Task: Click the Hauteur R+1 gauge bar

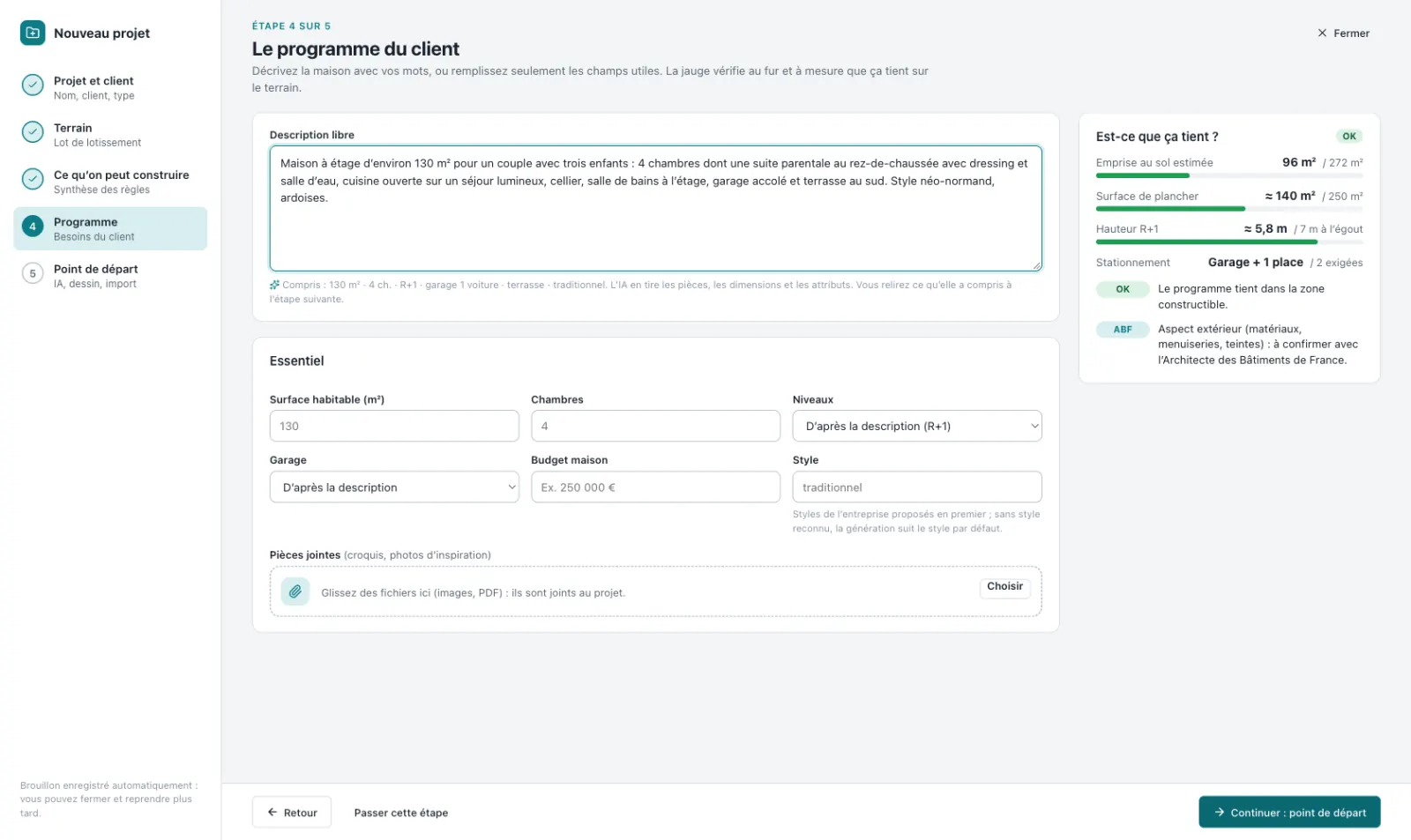Action: (1229, 242)
